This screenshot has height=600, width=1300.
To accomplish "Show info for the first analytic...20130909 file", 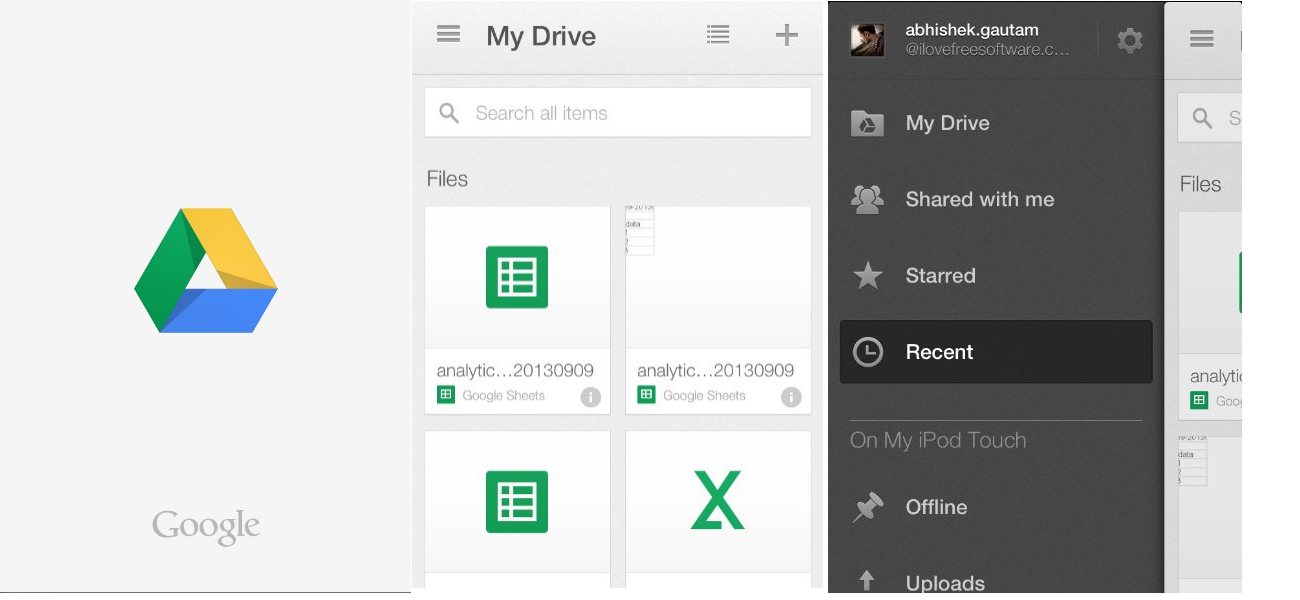I will coord(591,397).
